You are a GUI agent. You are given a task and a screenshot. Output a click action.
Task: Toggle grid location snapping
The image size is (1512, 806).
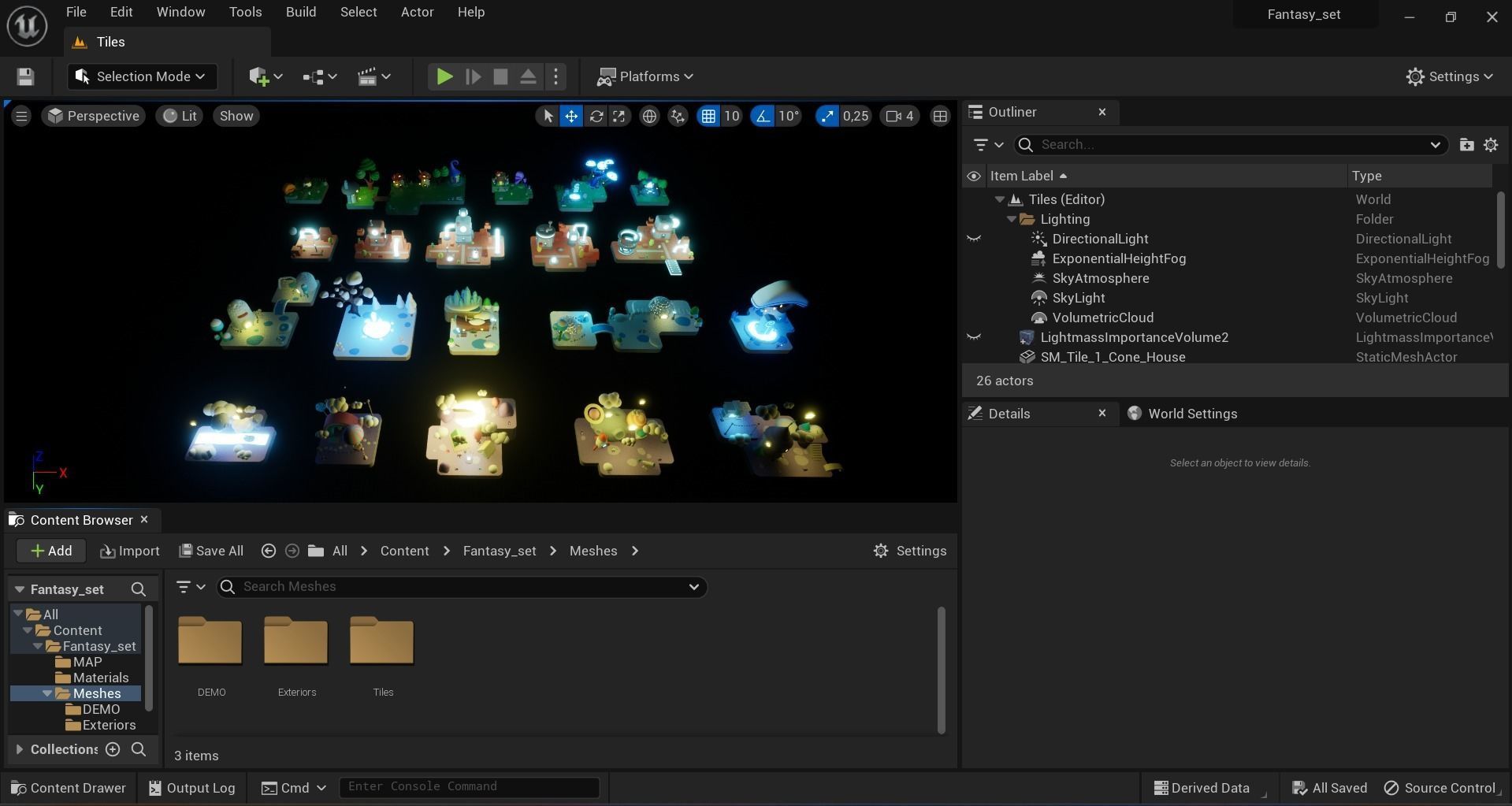pos(708,117)
